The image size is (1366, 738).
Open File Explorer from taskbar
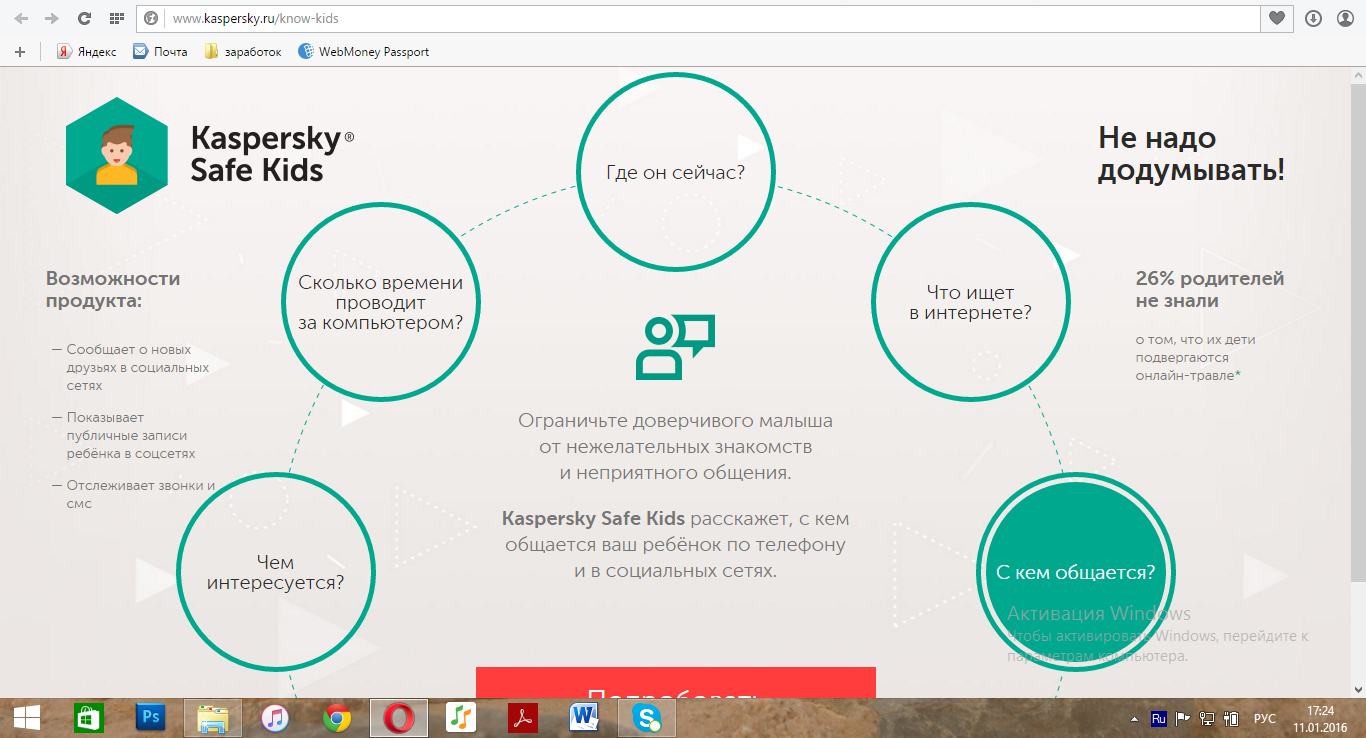pos(213,717)
